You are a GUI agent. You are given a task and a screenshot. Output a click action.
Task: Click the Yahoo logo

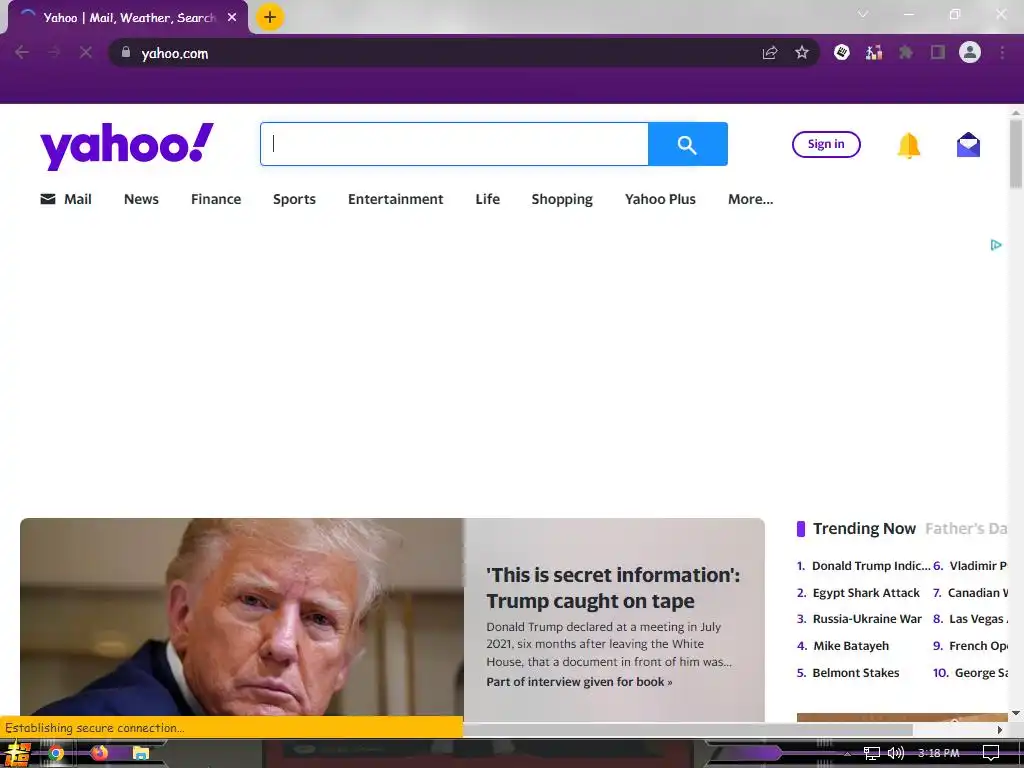click(x=127, y=146)
